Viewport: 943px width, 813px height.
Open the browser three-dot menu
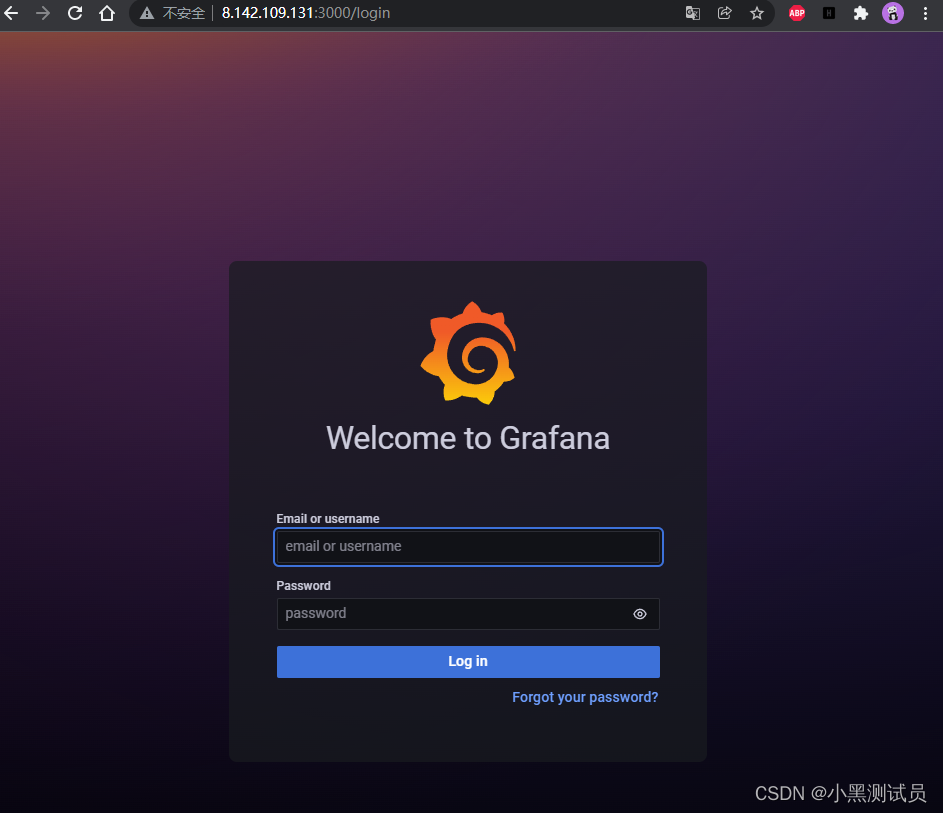[925, 13]
